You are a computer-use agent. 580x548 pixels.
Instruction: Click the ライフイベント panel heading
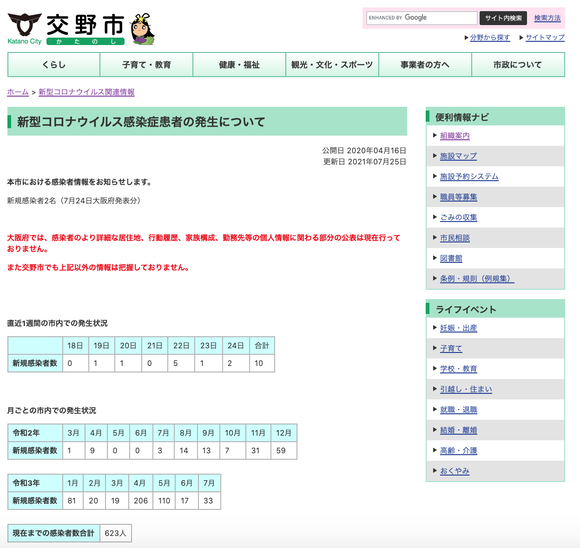click(466, 309)
